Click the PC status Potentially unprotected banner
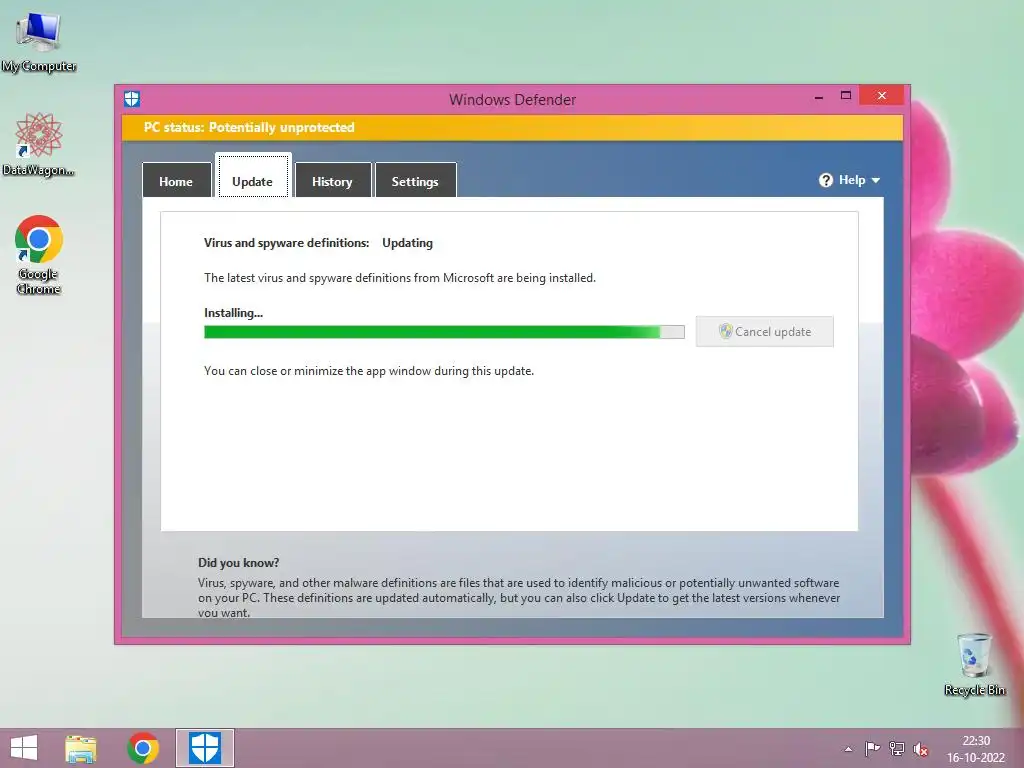The width and height of the screenshot is (1024, 768). 512,127
